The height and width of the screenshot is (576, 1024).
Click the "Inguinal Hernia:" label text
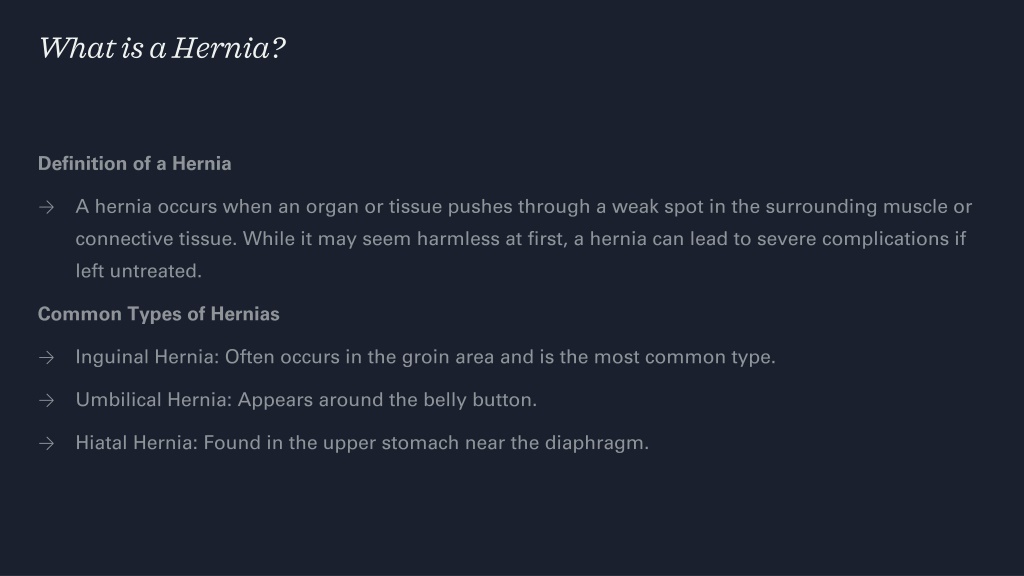click(148, 357)
